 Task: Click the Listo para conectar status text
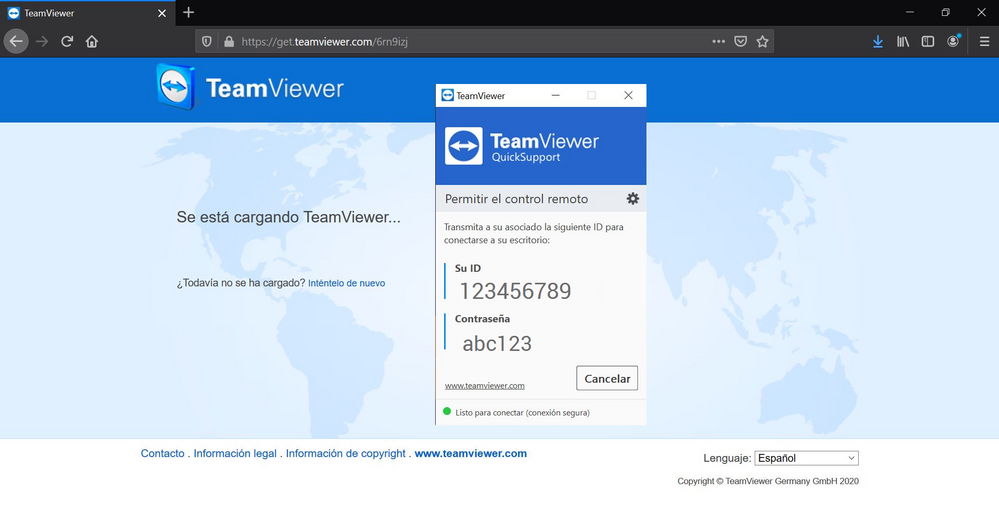(x=522, y=412)
